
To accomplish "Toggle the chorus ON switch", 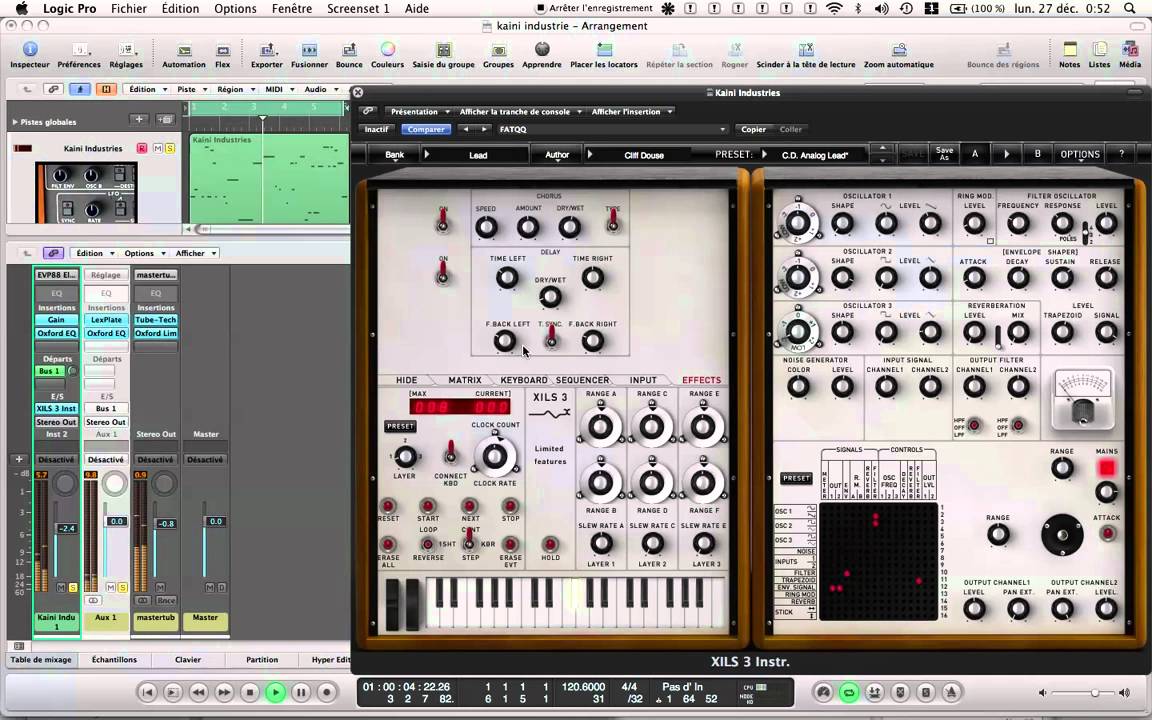I will pos(443,219).
